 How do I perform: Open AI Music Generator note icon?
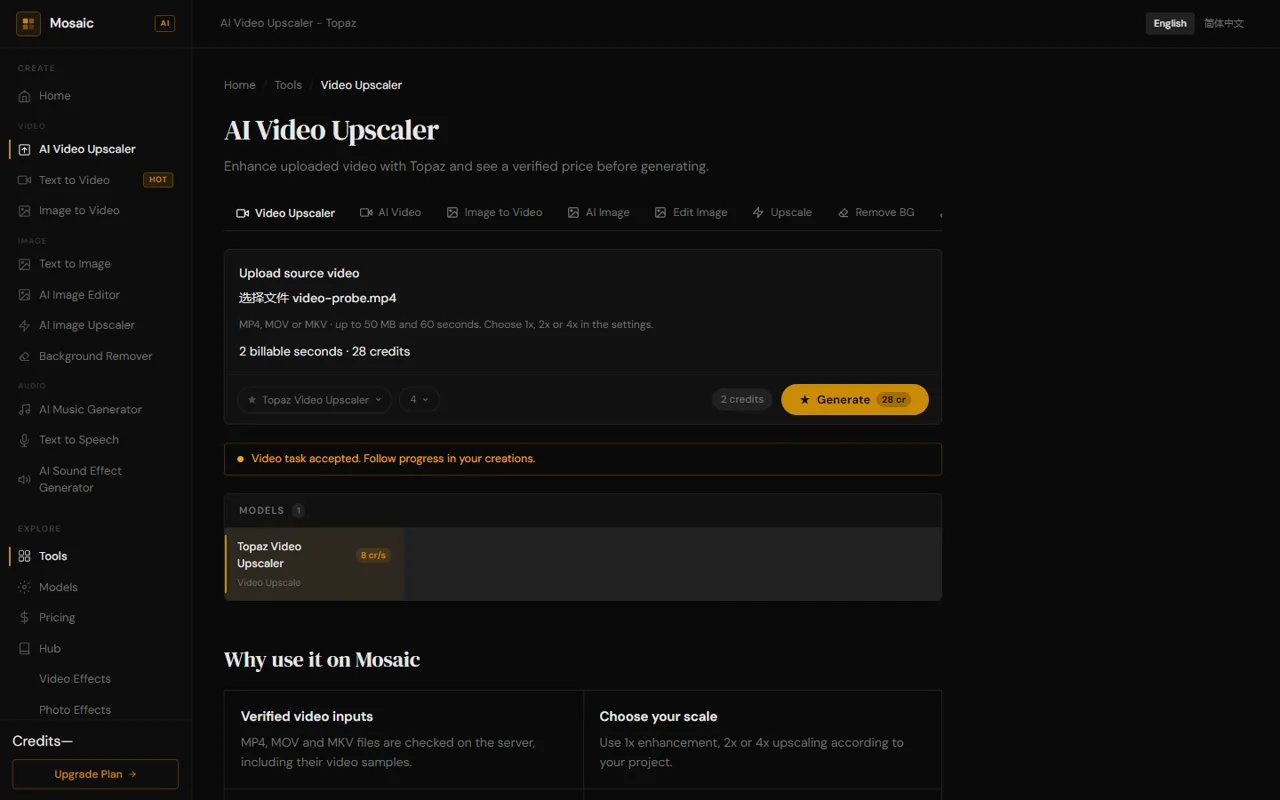pyautogui.click(x=25, y=409)
